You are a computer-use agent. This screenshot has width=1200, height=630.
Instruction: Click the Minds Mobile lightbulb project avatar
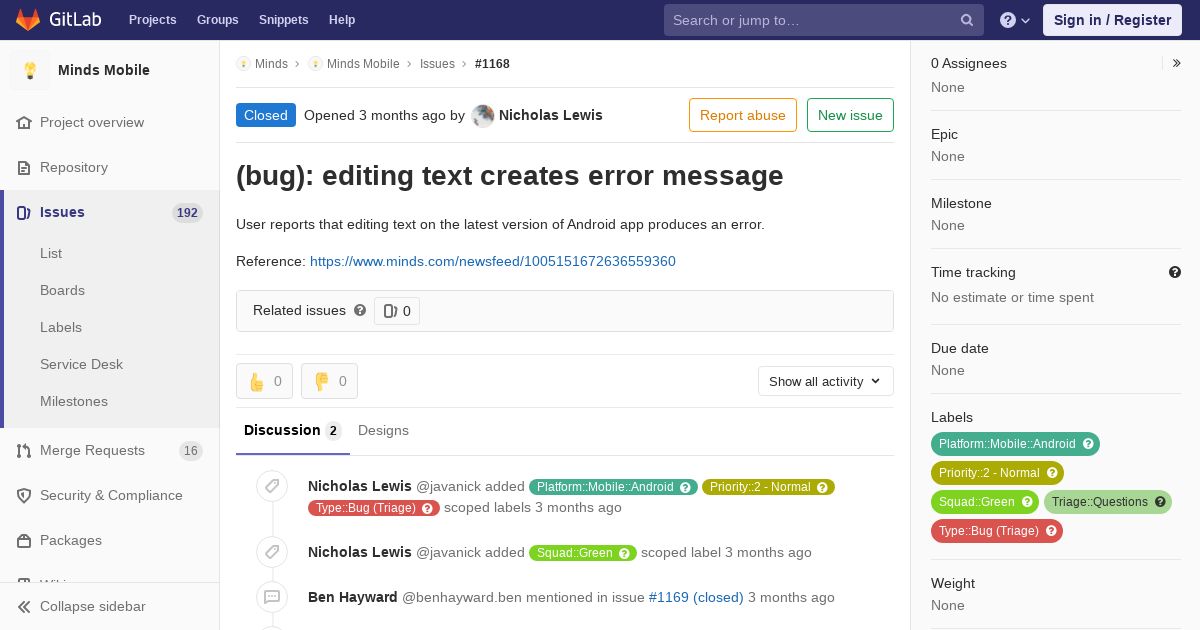pyautogui.click(x=30, y=70)
